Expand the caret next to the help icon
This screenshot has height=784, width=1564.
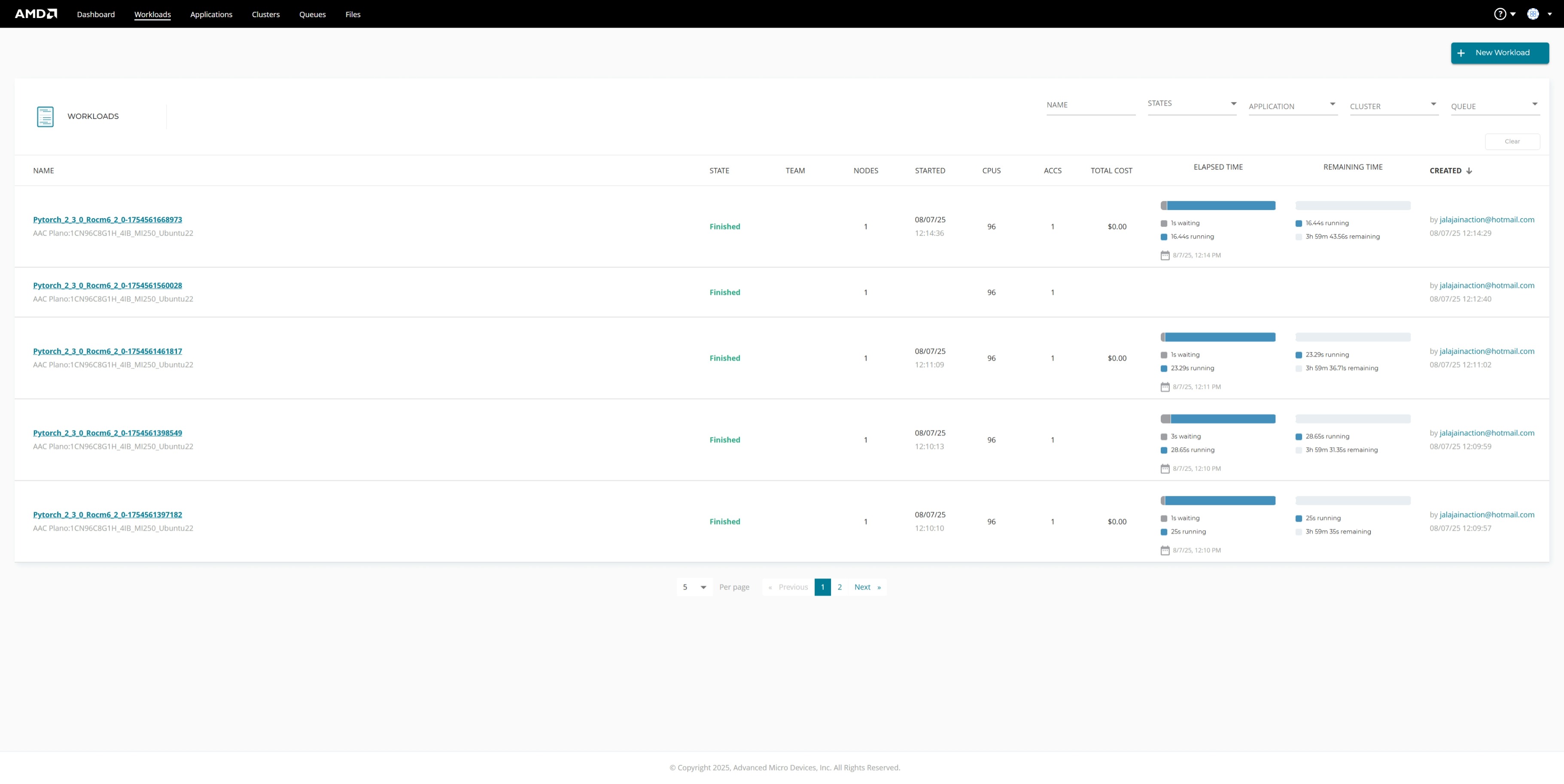pyautogui.click(x=1513, y=14)
